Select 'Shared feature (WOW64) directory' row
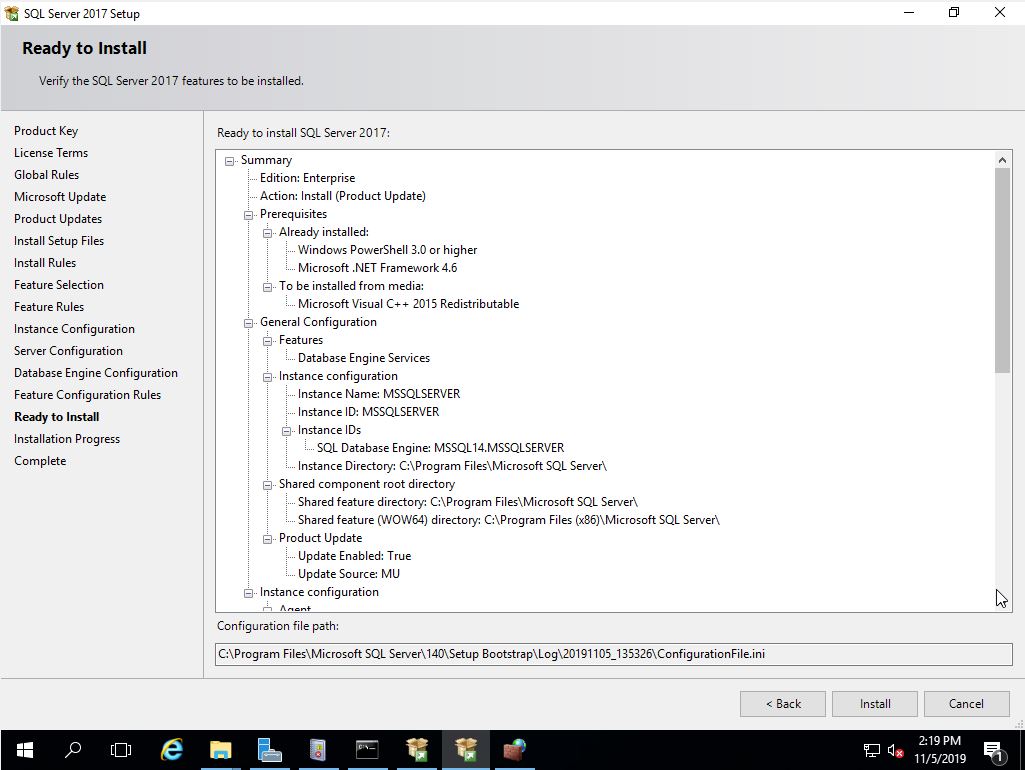This screenshot has height=770, width=1025. 509,520
